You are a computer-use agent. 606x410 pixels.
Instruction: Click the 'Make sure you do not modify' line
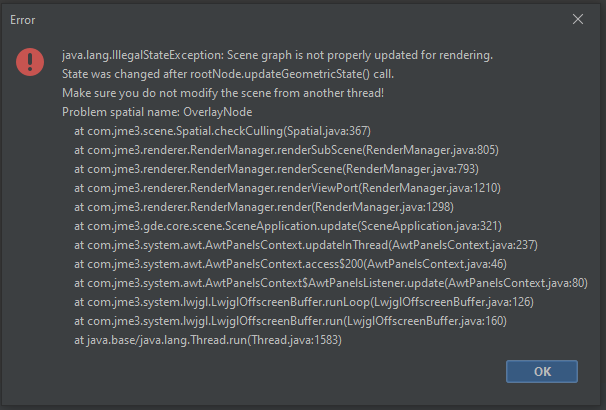tap(223, 93)
